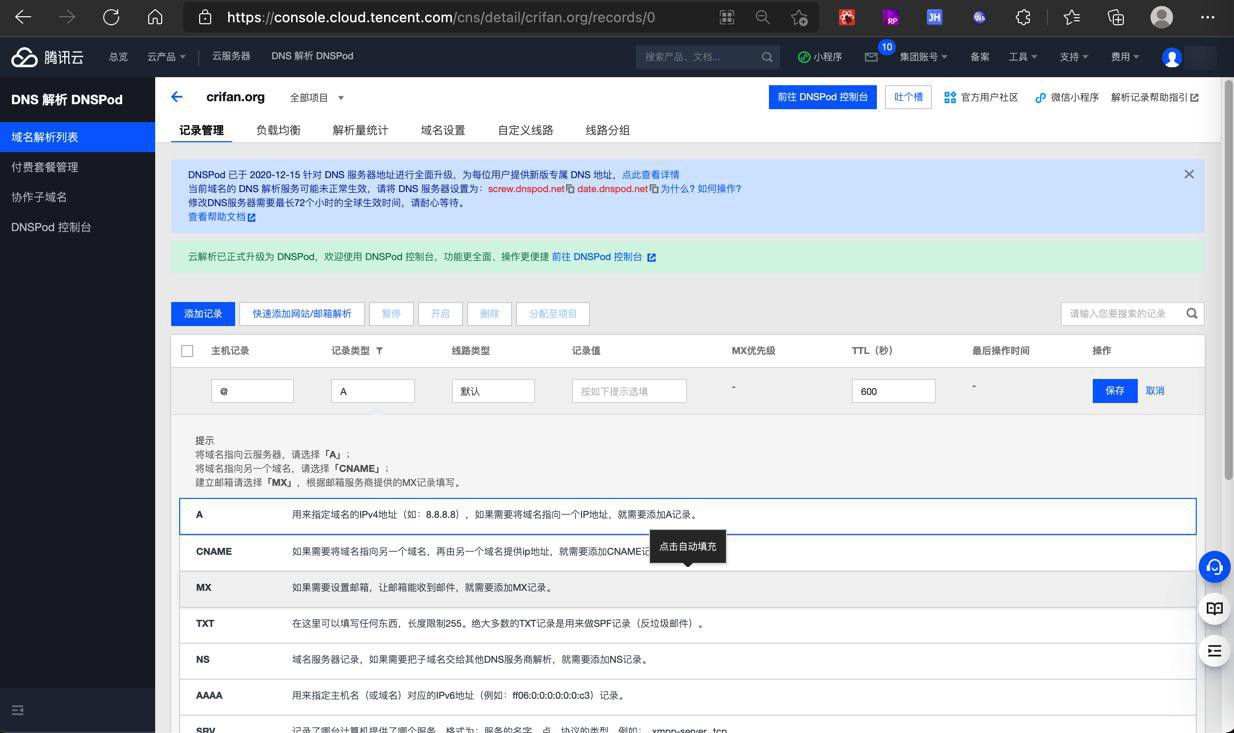The width and height of the screenshot is (1234, 733).
Task: Open the Tencent Cloud account avatar
Action: coord(1172,57)
